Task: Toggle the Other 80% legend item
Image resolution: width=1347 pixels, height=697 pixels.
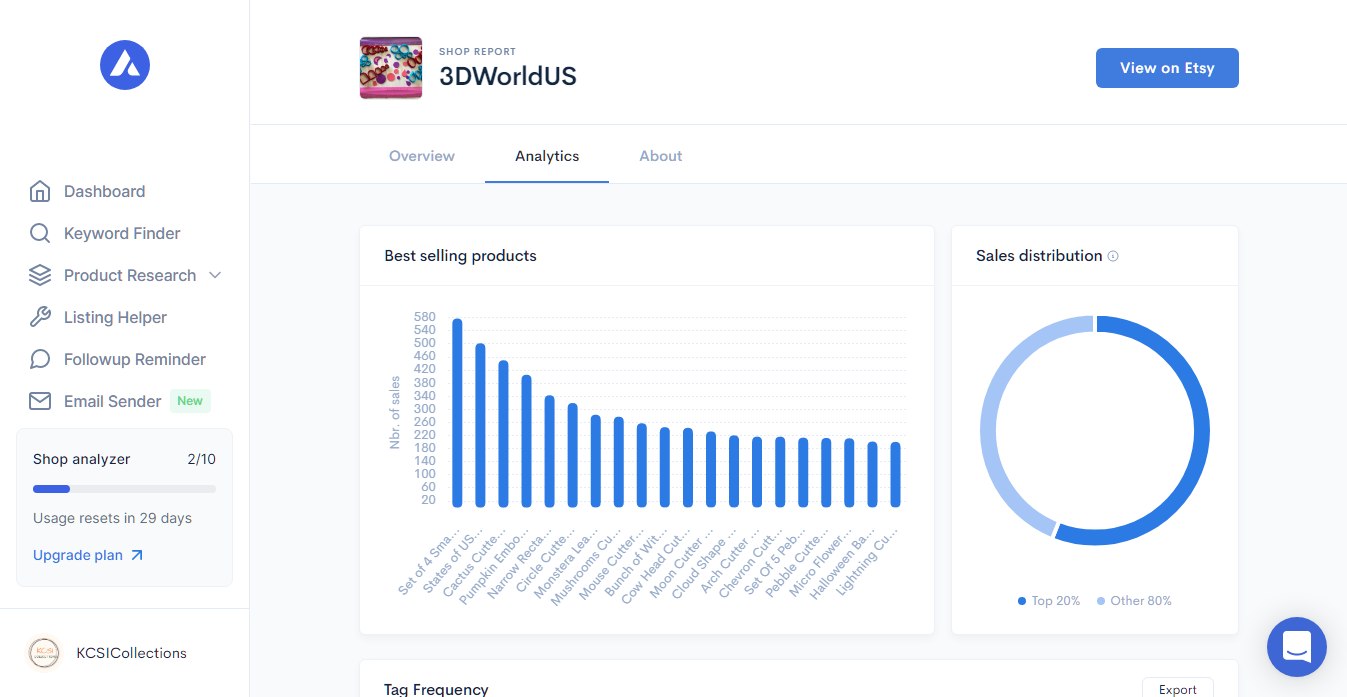Action: click(1134, 601)
